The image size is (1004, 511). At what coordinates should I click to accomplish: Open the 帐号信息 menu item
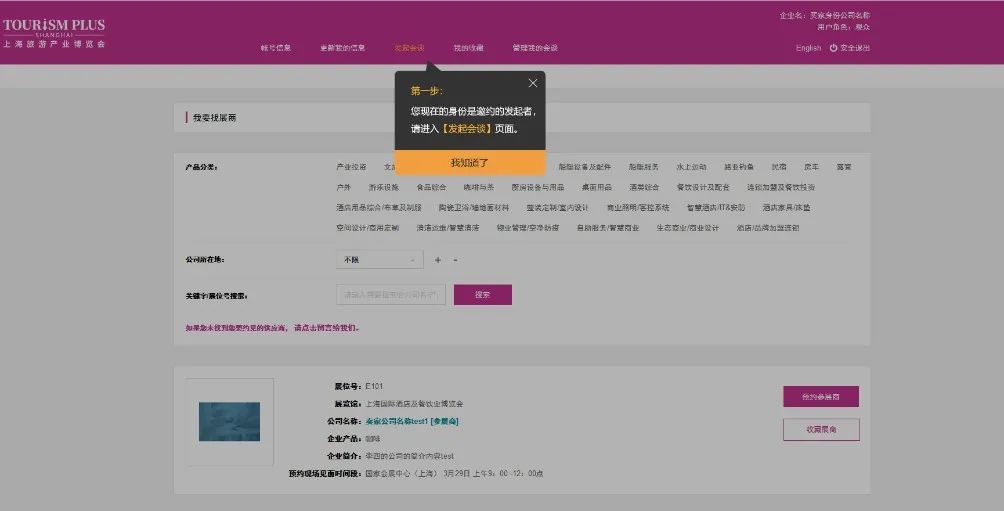(275, 48)
